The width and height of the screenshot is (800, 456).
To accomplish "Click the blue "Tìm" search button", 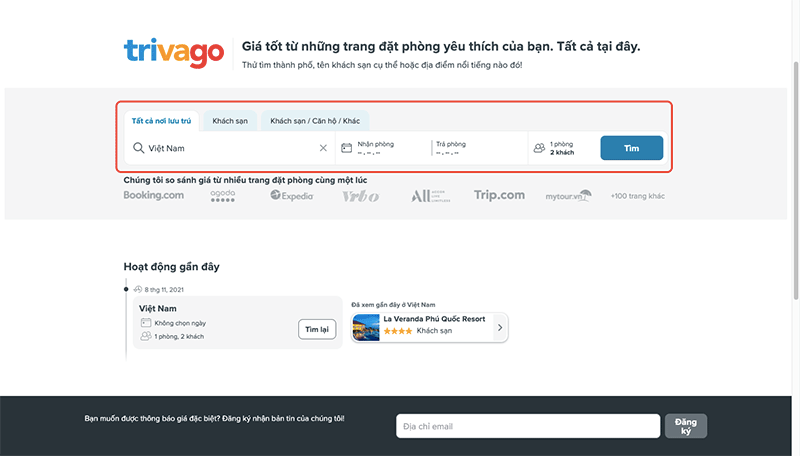I will [632, 148].
